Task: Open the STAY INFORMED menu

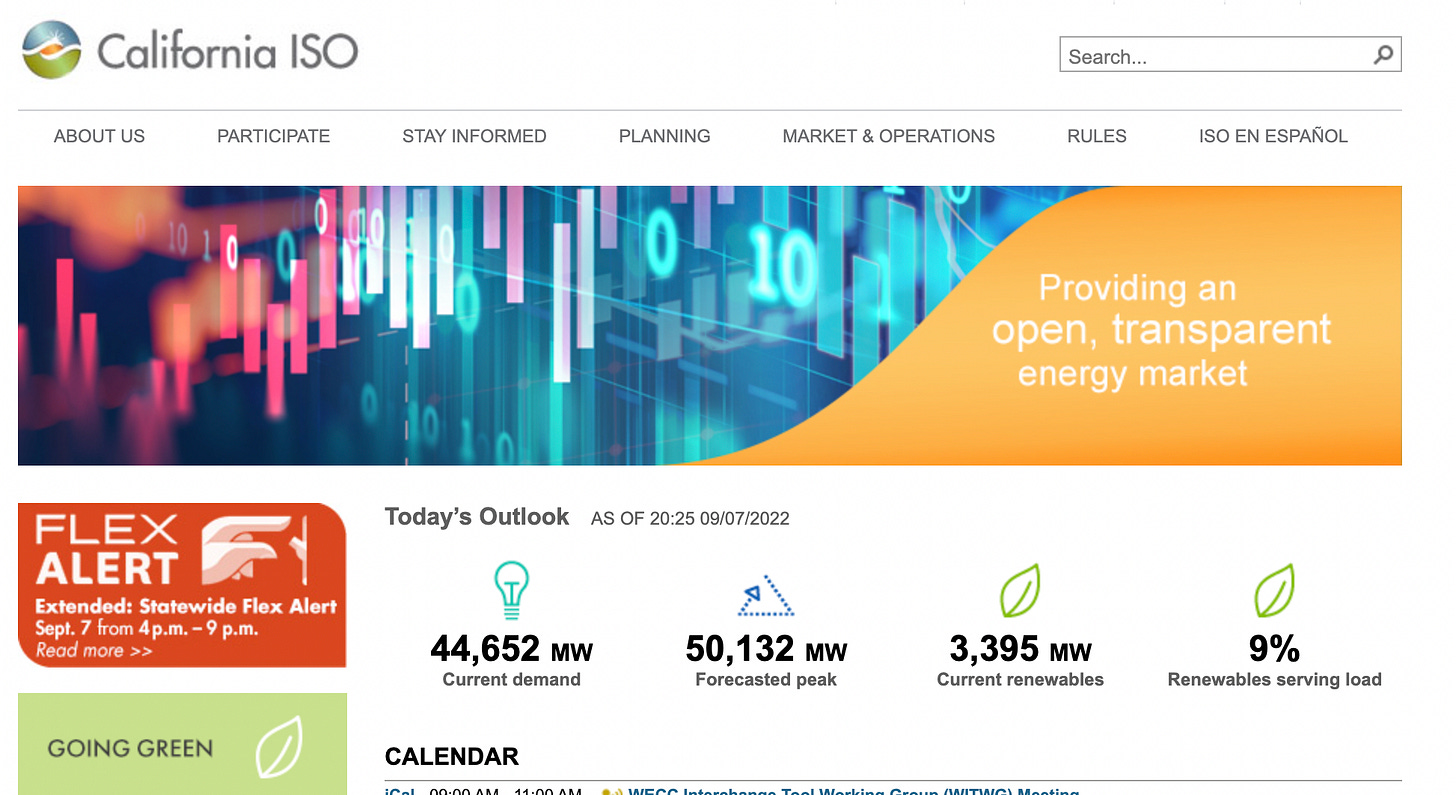Action: pos(474,136)
